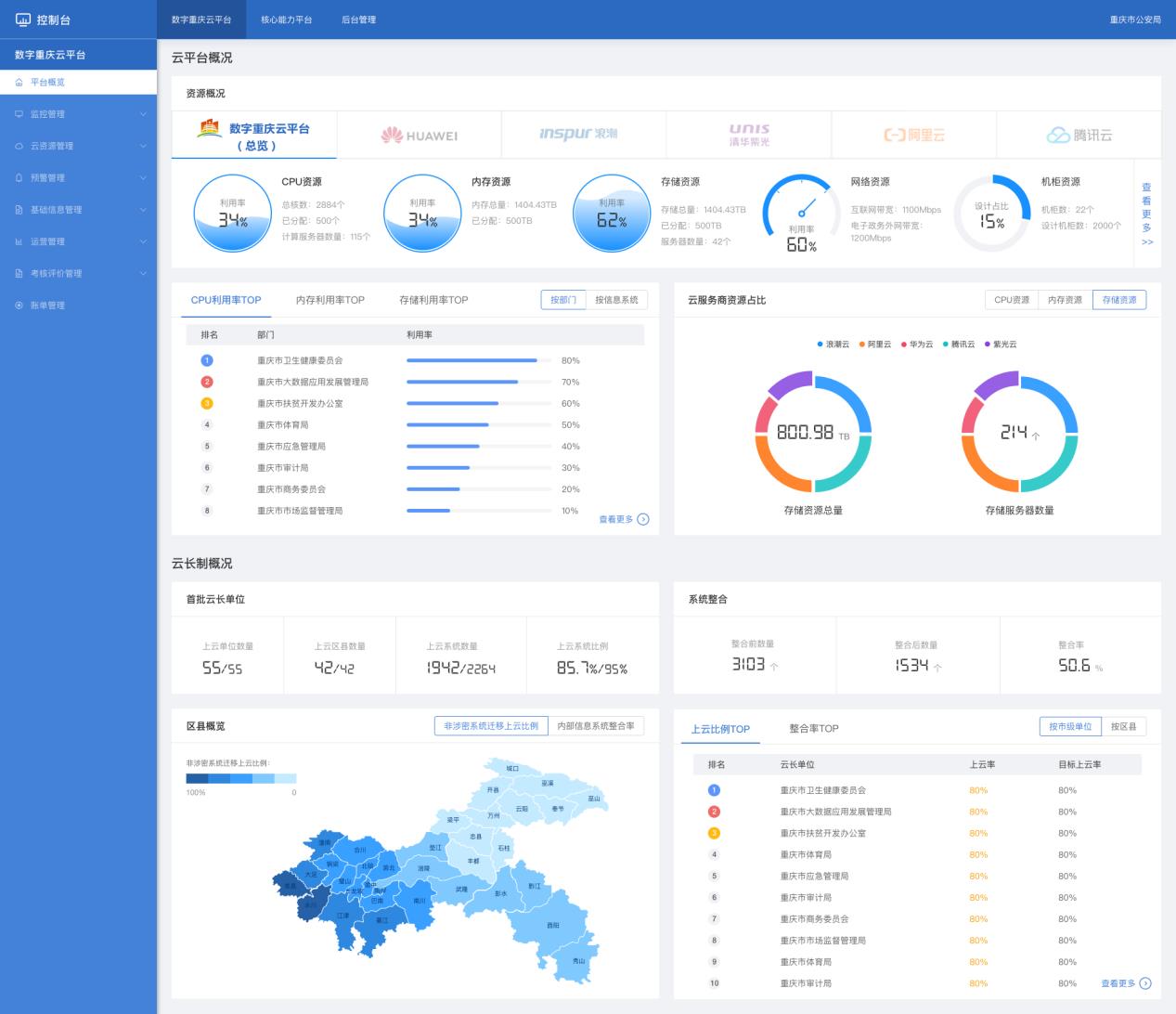Select the UNIS 清华紫光 logo tab
The image size is (1176, 1014).
coord(749,135)
